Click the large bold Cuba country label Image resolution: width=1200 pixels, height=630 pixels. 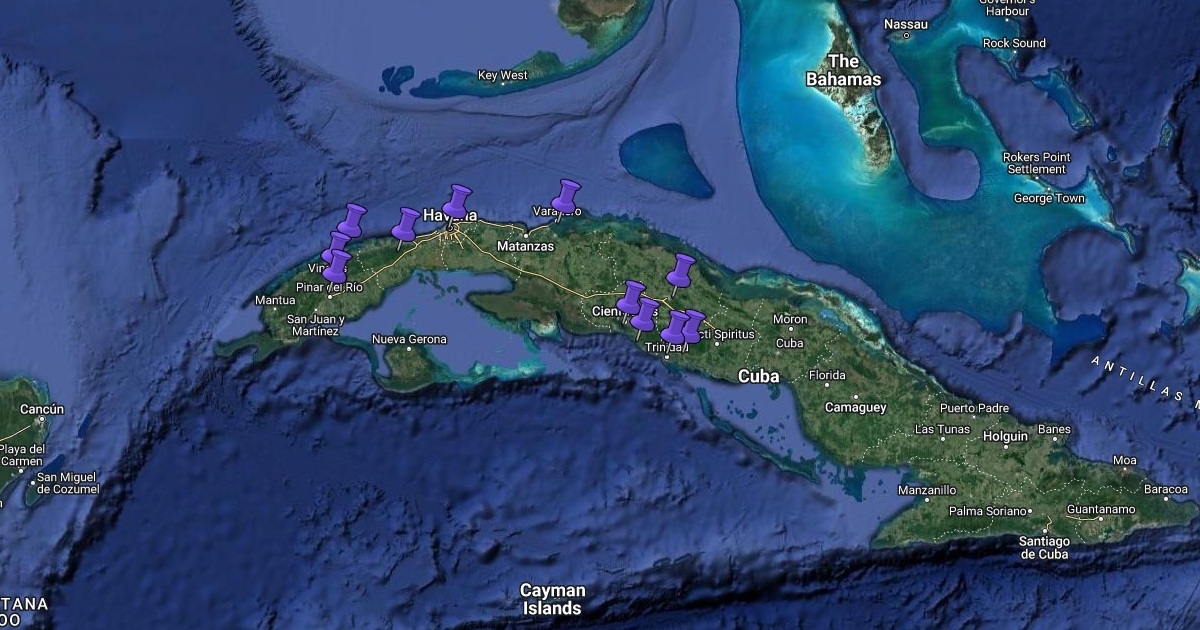[x=758, y=377]
